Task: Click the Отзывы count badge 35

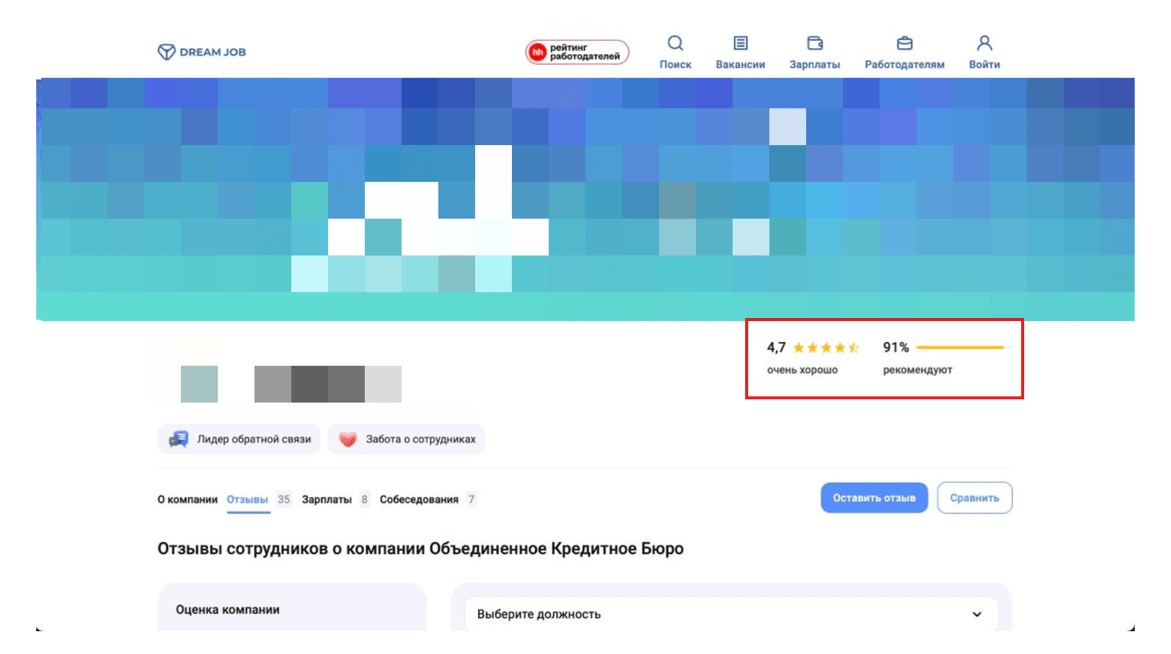Action: coord(284,499)
